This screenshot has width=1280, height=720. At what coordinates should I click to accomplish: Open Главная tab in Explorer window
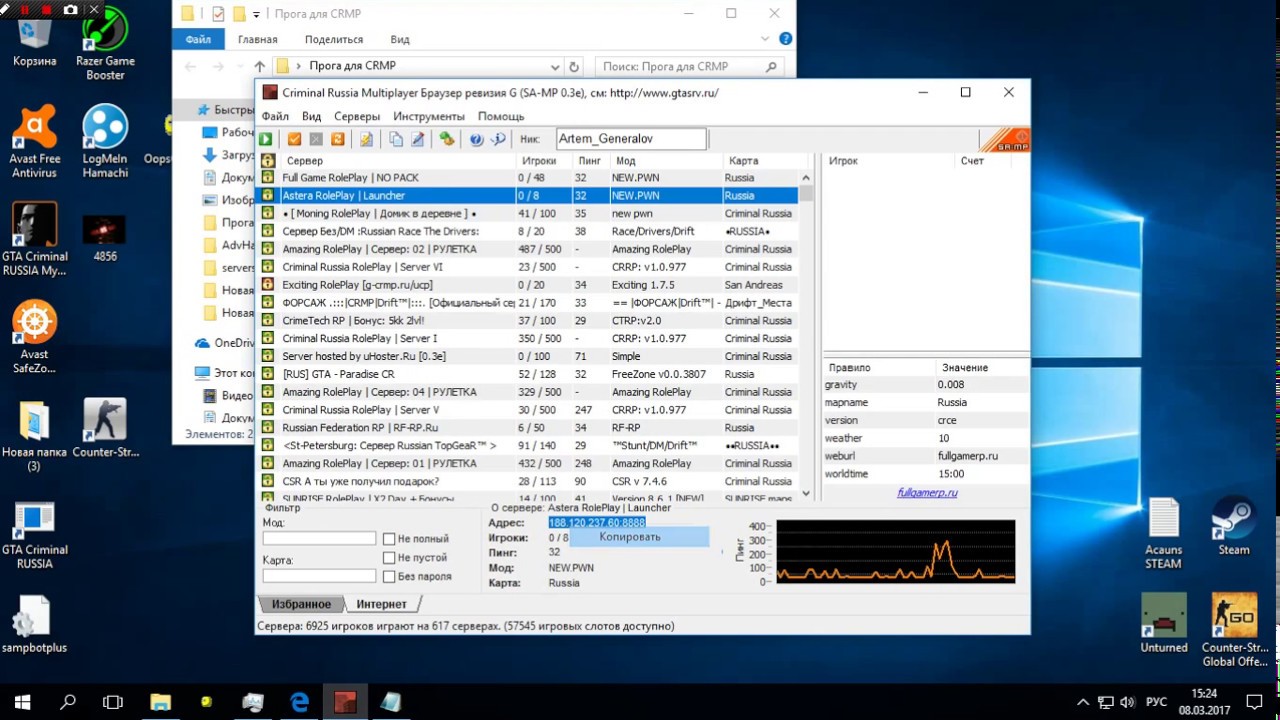click(257, 40)
